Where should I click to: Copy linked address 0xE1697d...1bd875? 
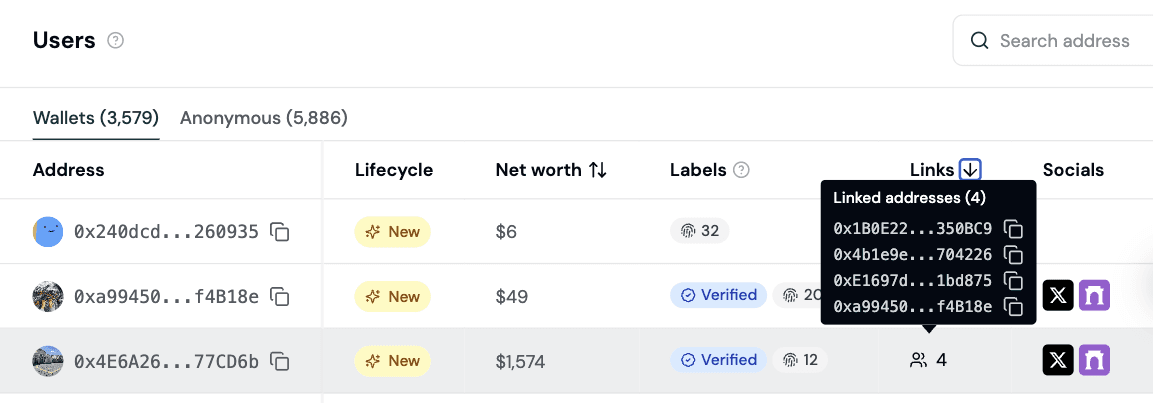click(1013, 281)
